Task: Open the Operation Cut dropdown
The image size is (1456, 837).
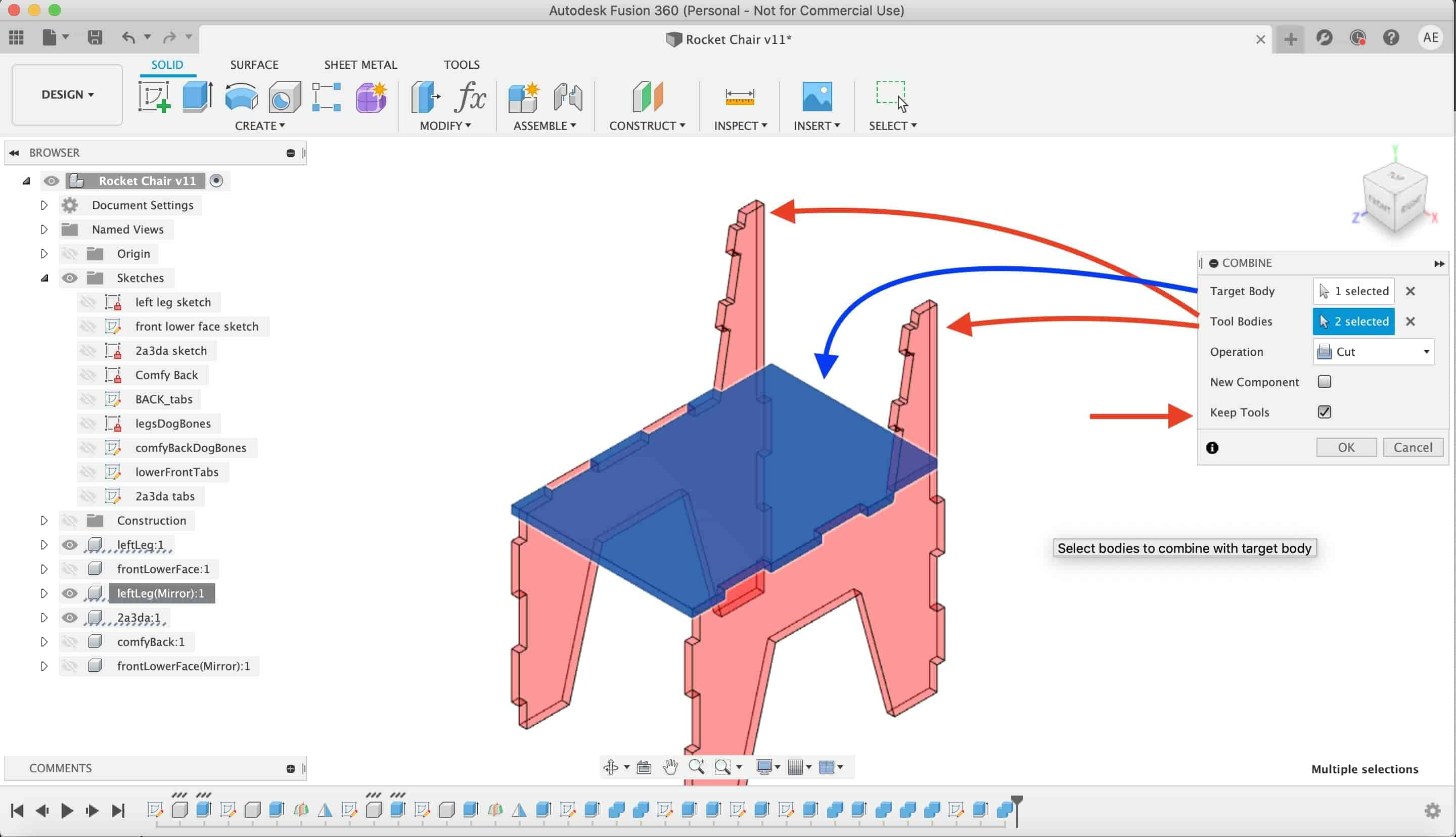Action: pyautogui.click(x=1374, y=351)
